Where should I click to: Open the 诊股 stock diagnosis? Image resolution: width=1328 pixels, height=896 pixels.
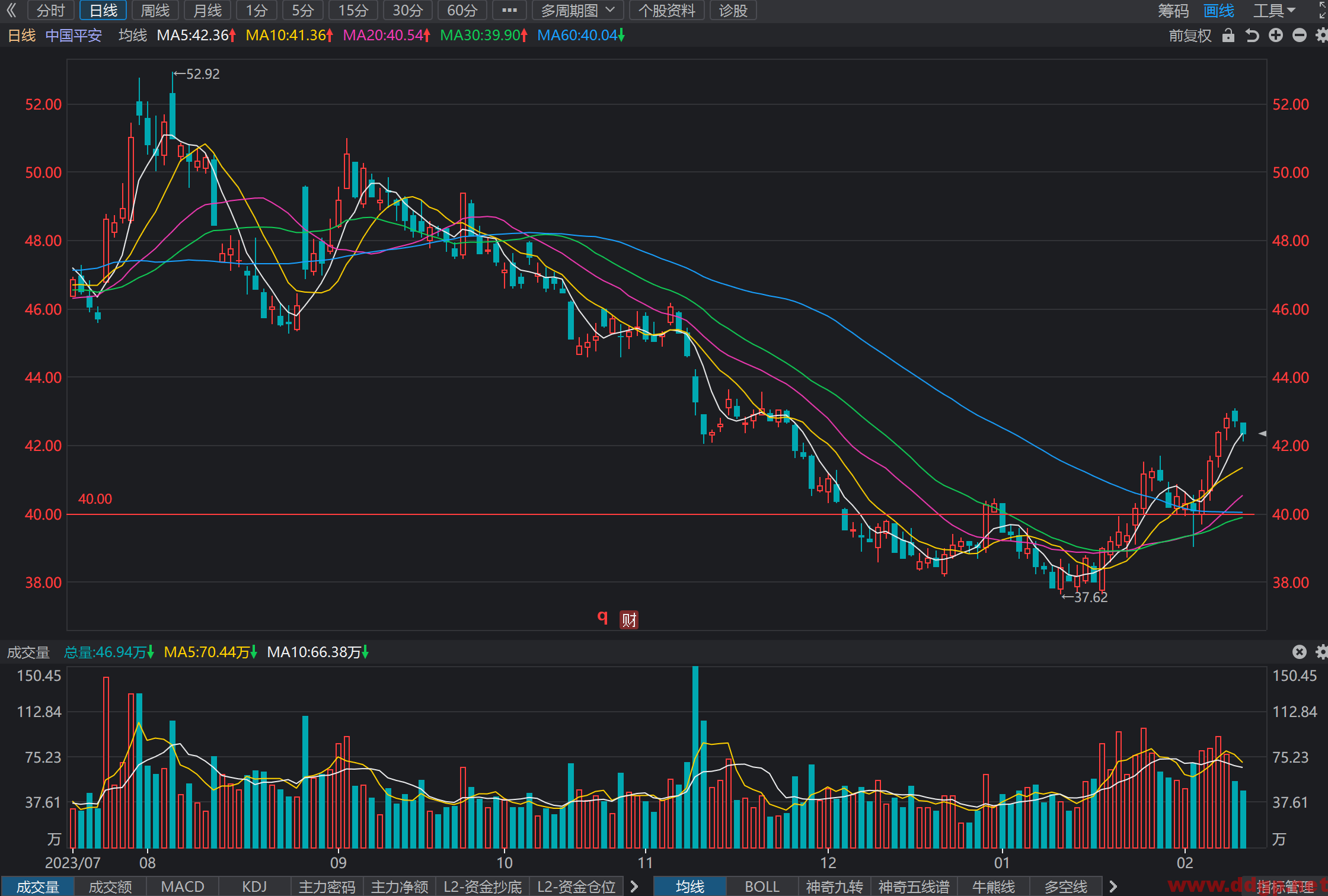733,10
